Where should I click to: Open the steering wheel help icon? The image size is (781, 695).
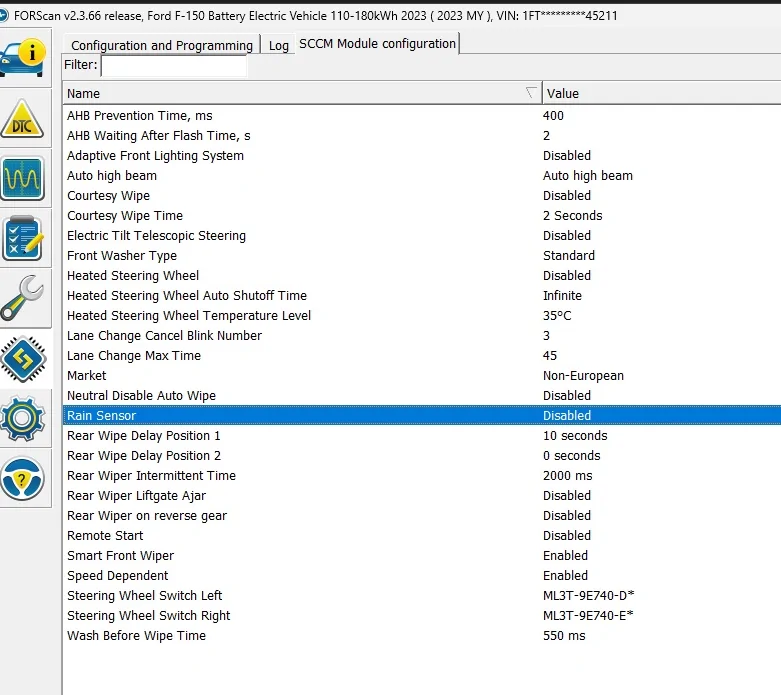[x=25, y=478]
